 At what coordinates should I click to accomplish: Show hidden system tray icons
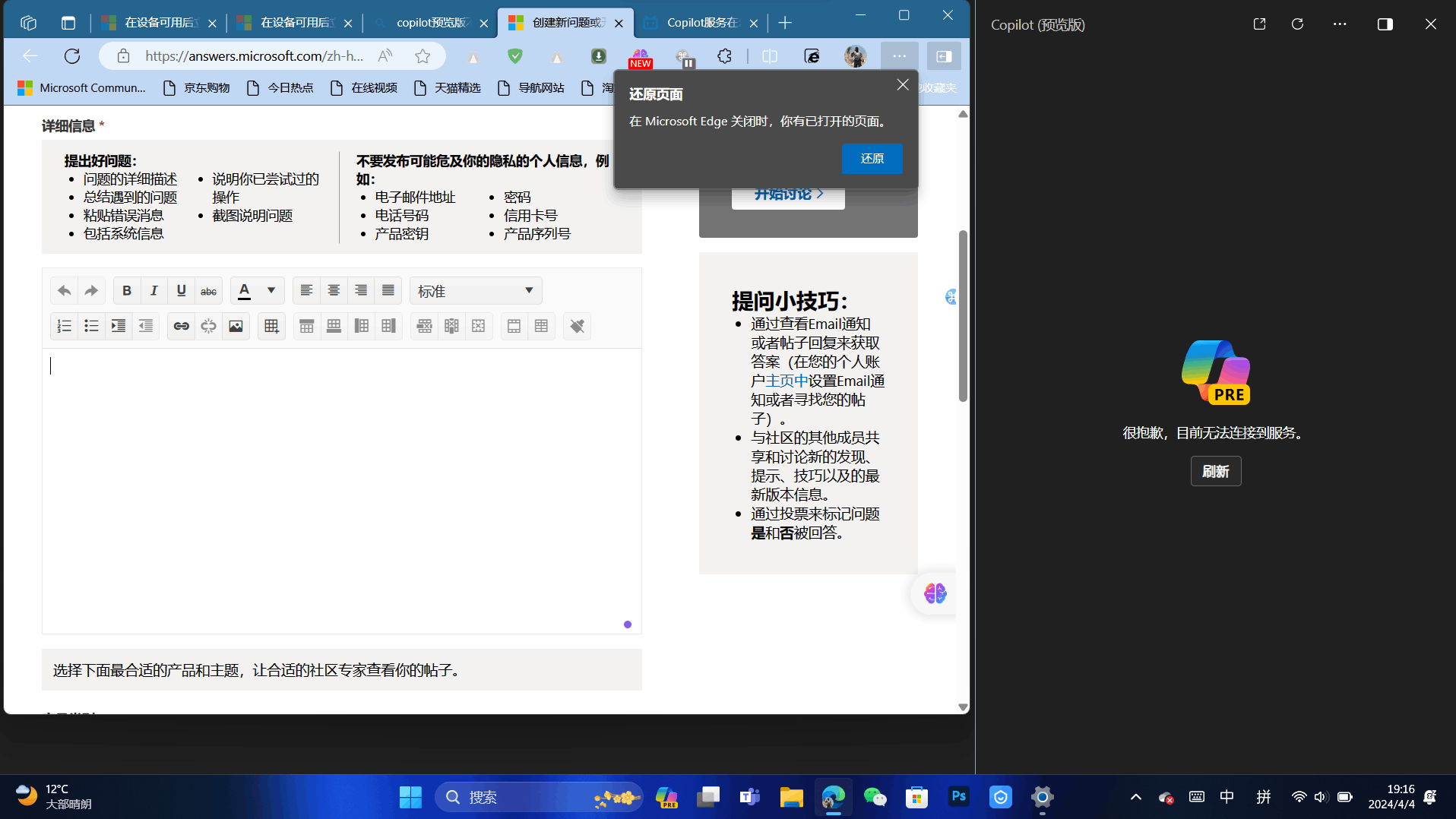click(1135, 797)
